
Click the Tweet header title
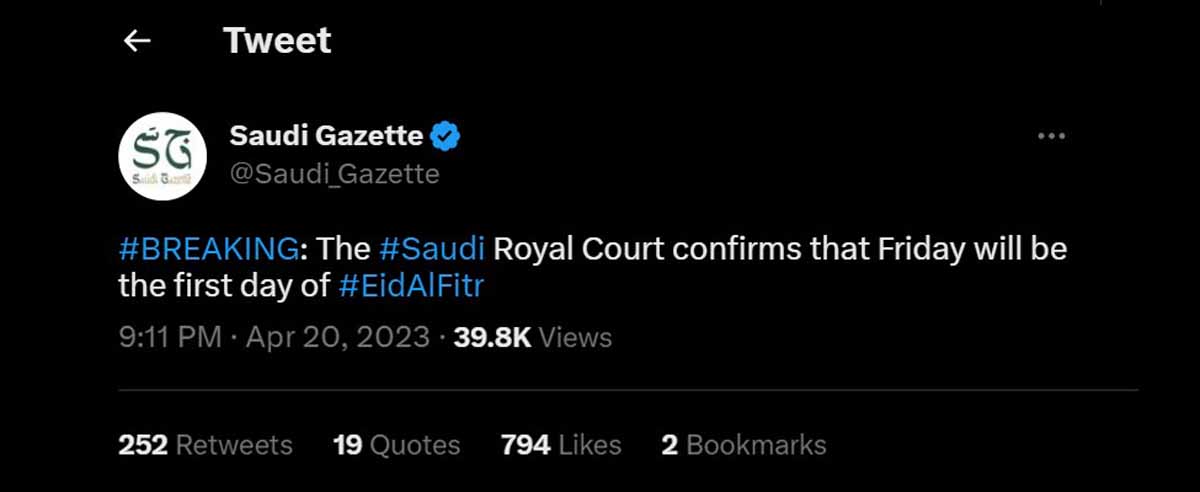click(277, 41)
